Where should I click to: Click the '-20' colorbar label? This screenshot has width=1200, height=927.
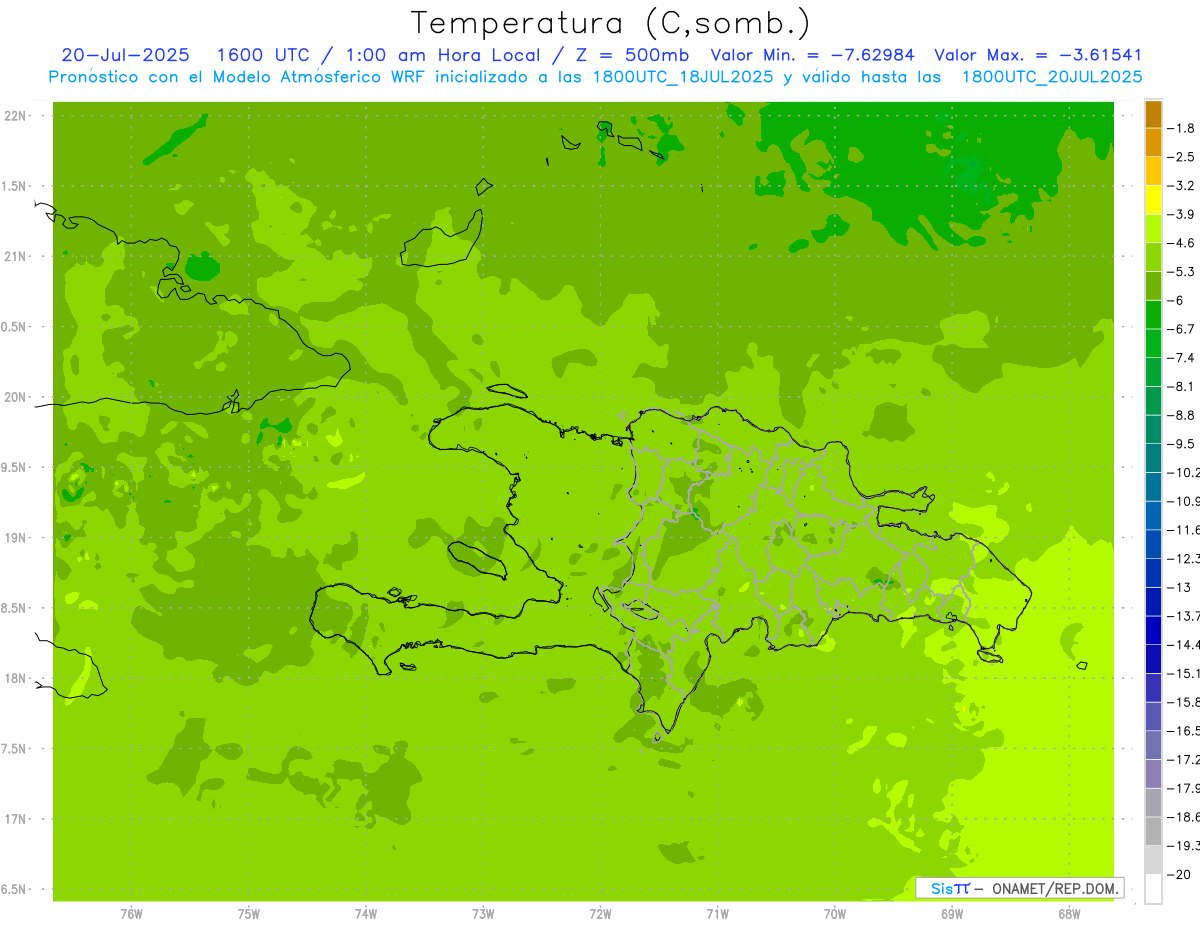[1180, 874]
